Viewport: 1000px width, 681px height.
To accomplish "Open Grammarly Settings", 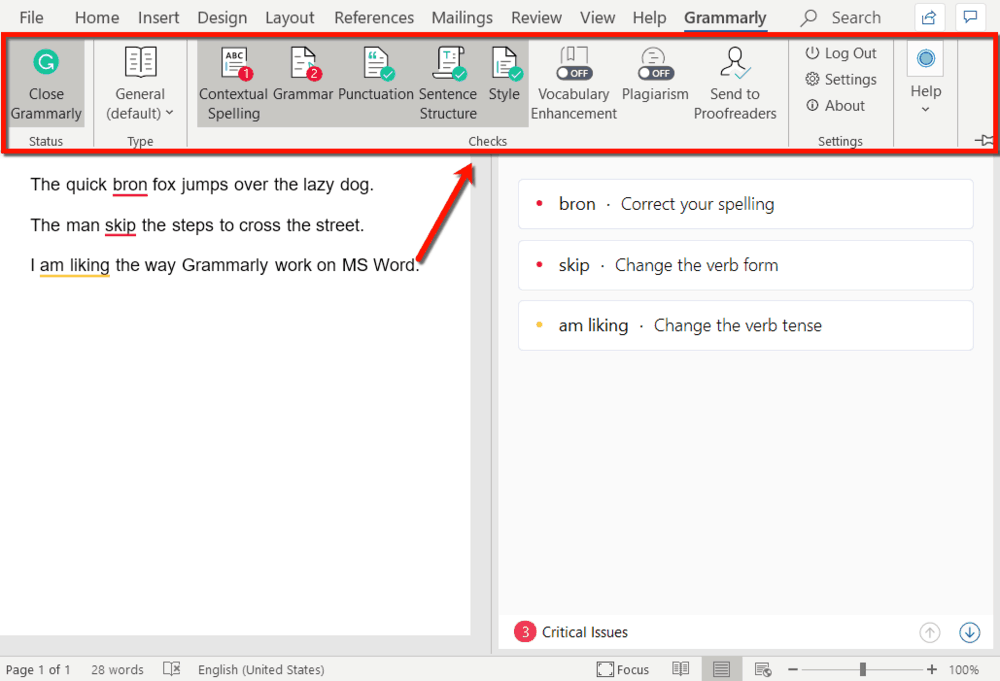I will pyautogui.click(x=841, y=80).
